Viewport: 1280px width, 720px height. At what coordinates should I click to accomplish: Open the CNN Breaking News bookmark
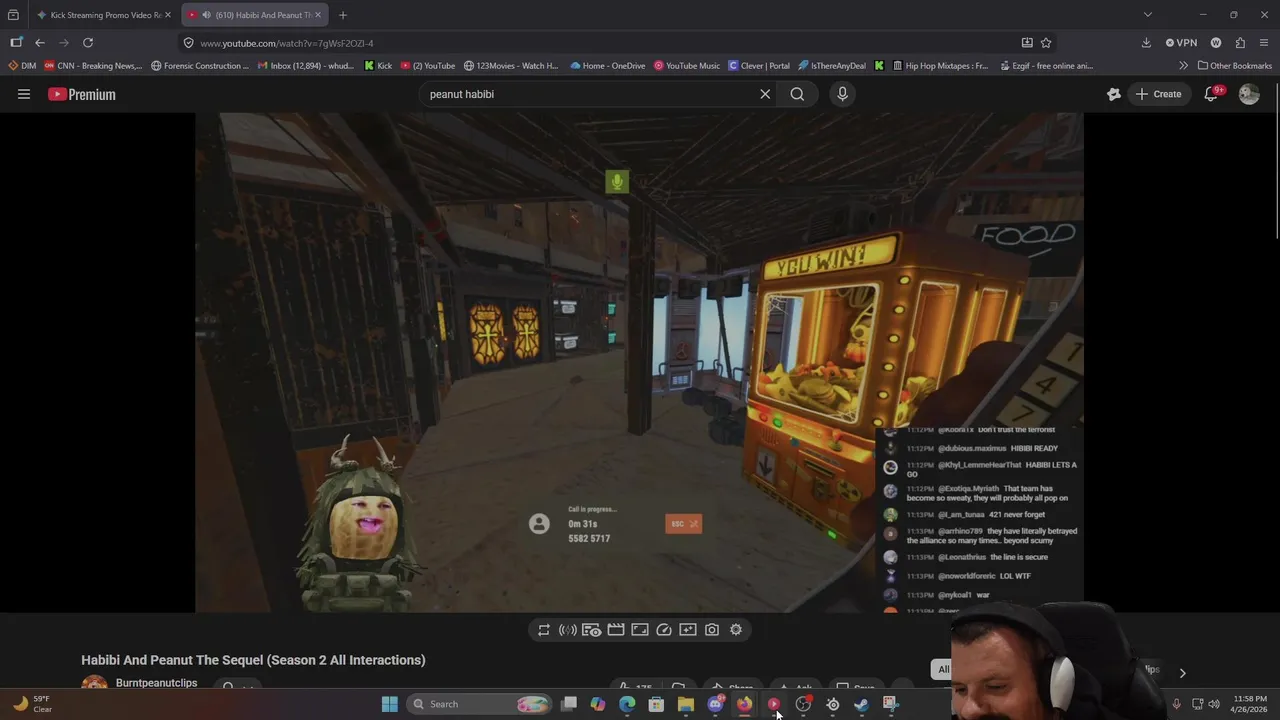[x=93, y=66]
